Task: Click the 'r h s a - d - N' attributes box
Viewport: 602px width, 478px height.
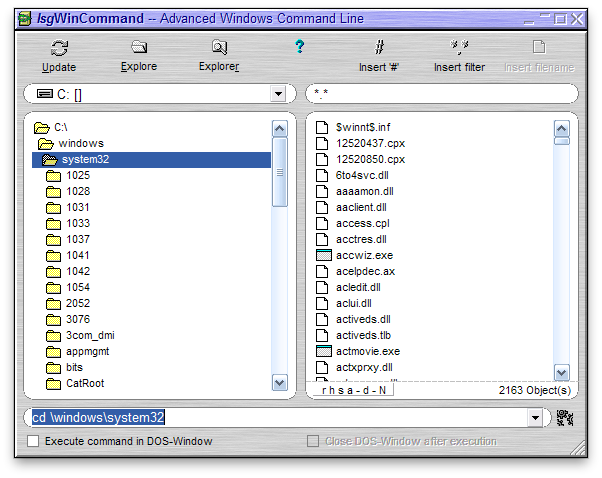Action: (354, 390)
